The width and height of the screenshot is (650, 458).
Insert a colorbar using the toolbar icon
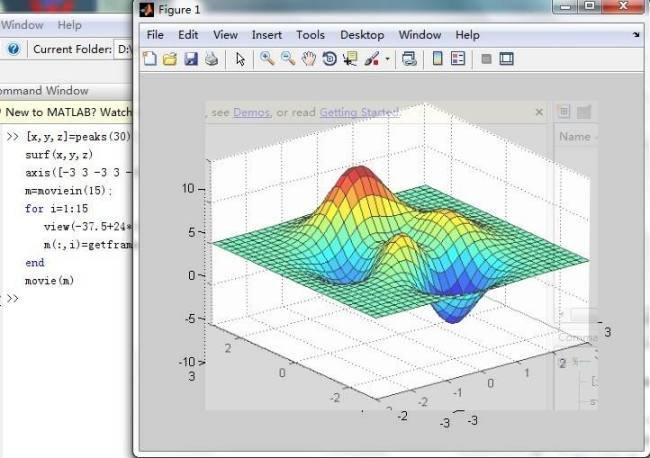pyautogui.click(x=437, y=58)
